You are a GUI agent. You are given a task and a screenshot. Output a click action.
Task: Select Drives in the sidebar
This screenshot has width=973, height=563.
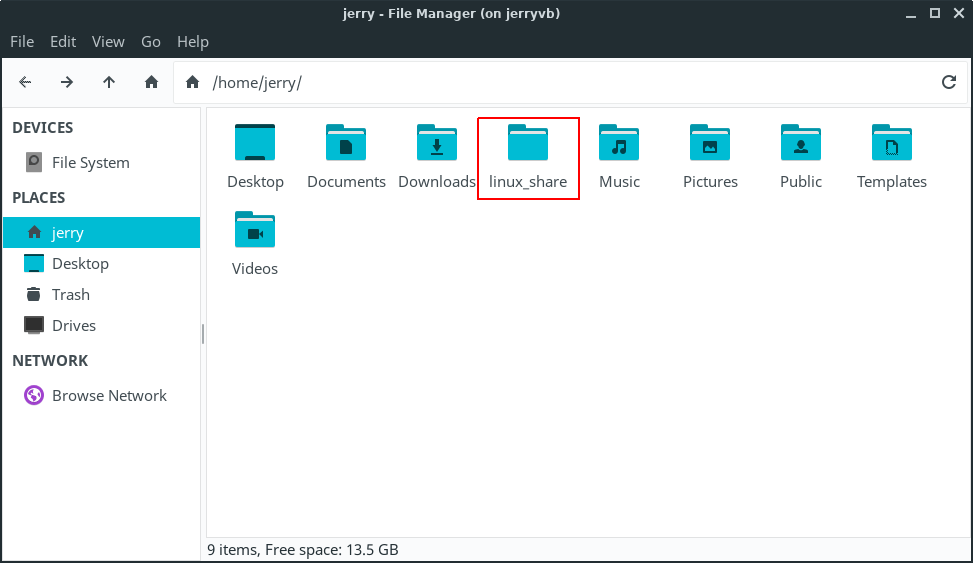[x=73, y=325]
